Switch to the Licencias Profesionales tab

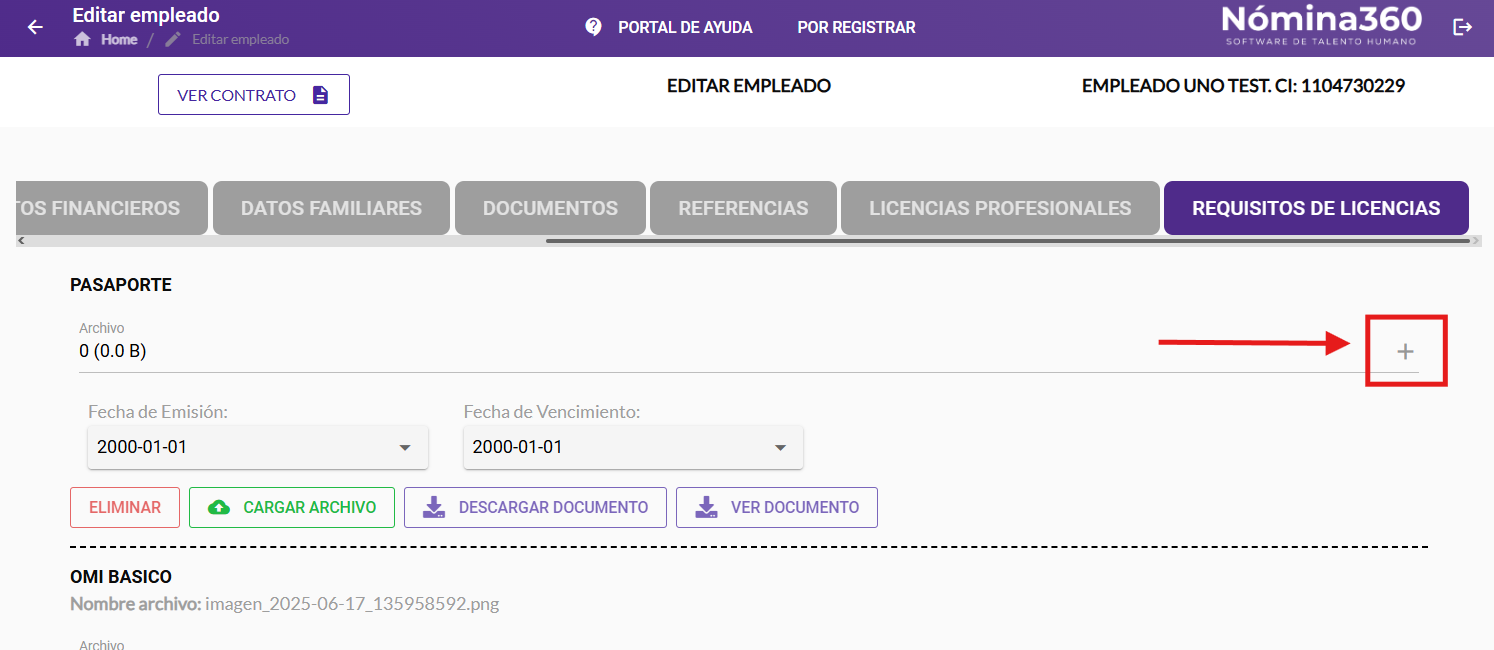tap(1000, 208)
